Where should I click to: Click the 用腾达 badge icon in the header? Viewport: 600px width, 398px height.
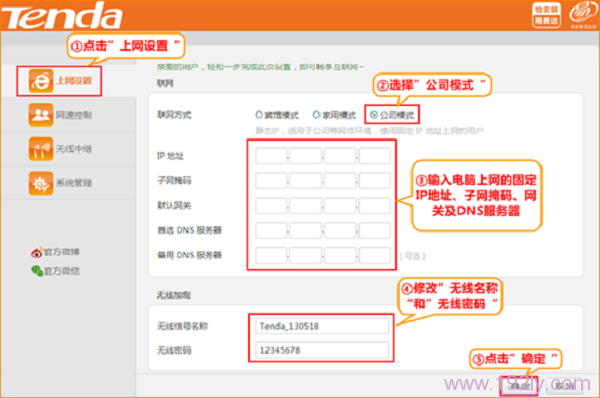click(546, 15)
